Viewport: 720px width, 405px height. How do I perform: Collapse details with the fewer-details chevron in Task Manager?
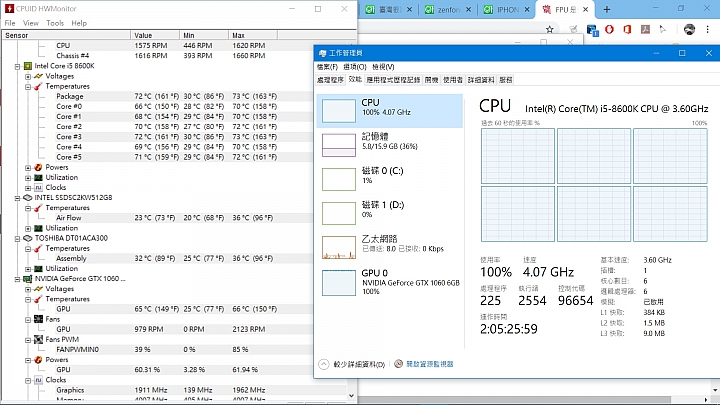(x=324, y=364)
